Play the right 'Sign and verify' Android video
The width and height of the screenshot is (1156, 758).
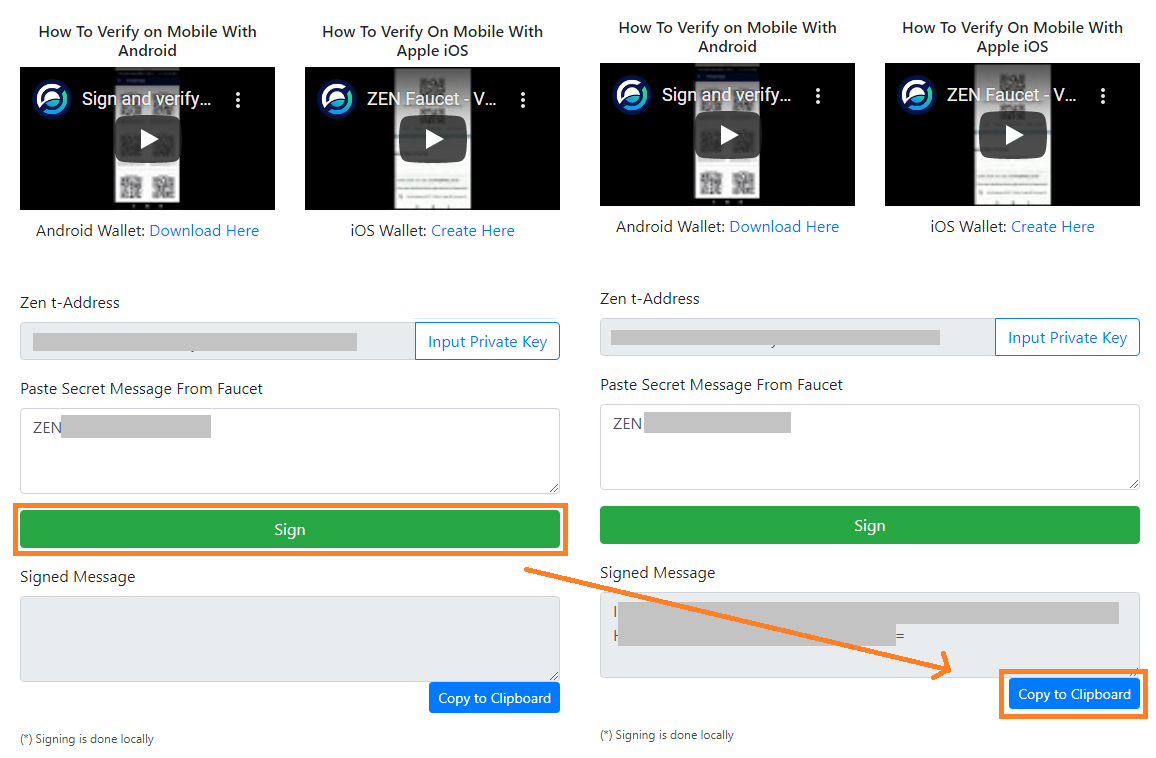[x=728, y=135]
